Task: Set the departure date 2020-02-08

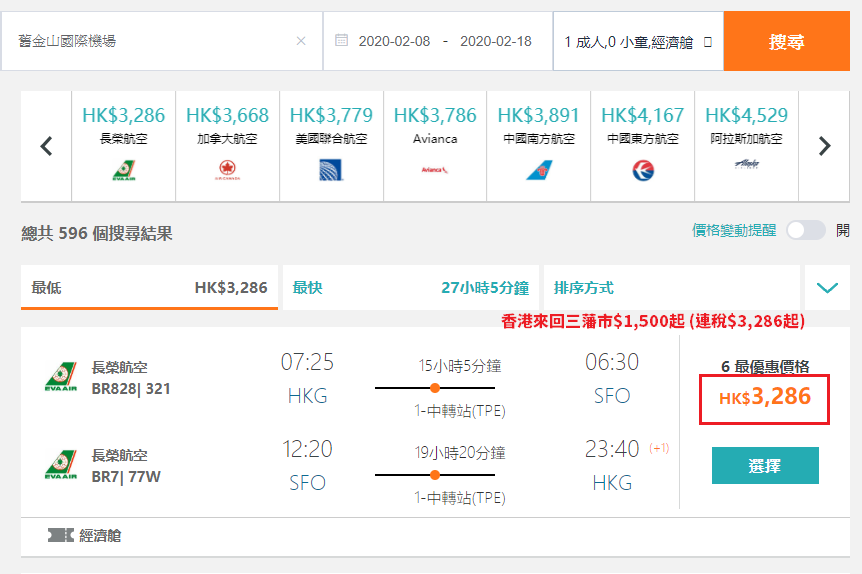Action: pos(394,41)
